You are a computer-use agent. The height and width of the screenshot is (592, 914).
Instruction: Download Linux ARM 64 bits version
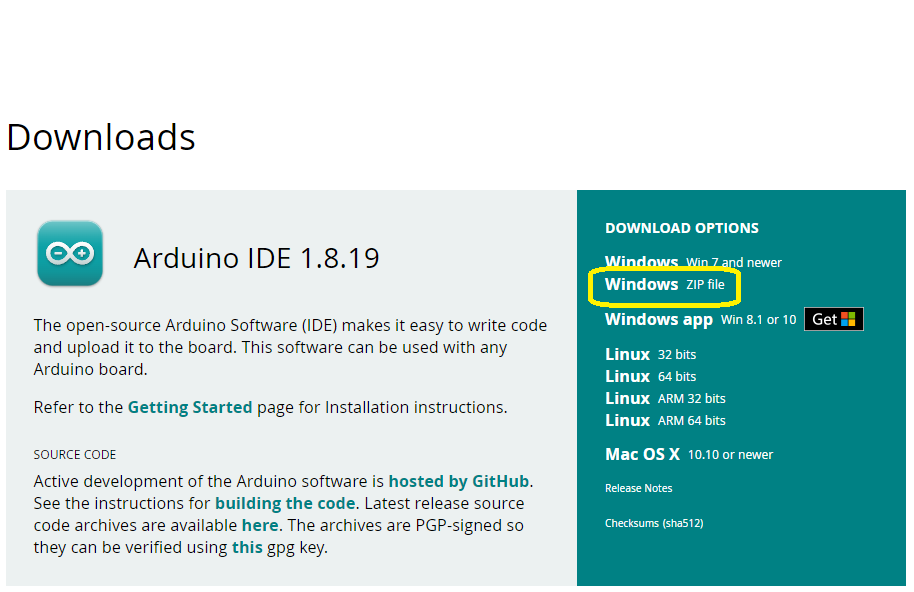(x=665, y=421)
